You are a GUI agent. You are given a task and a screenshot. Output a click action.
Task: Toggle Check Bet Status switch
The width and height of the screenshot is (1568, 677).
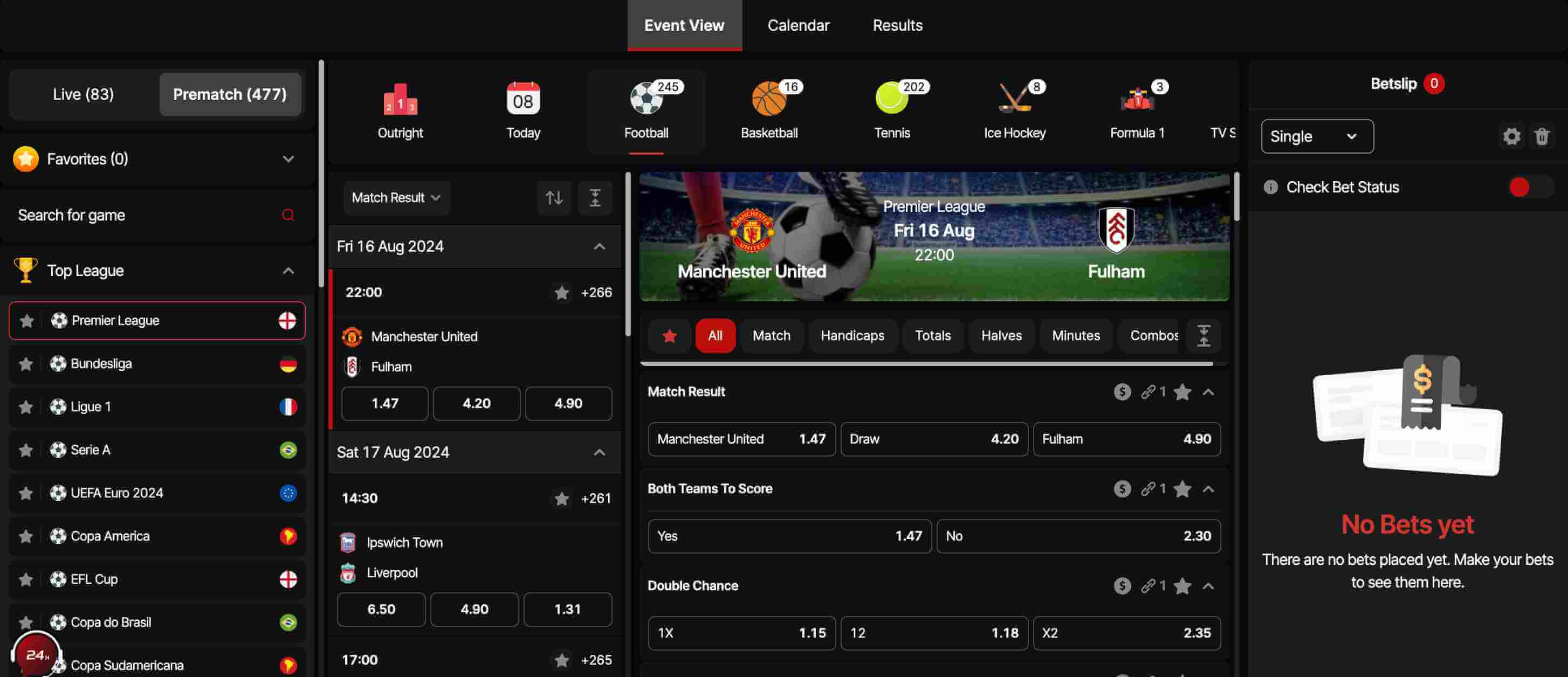pos(1531,186)
